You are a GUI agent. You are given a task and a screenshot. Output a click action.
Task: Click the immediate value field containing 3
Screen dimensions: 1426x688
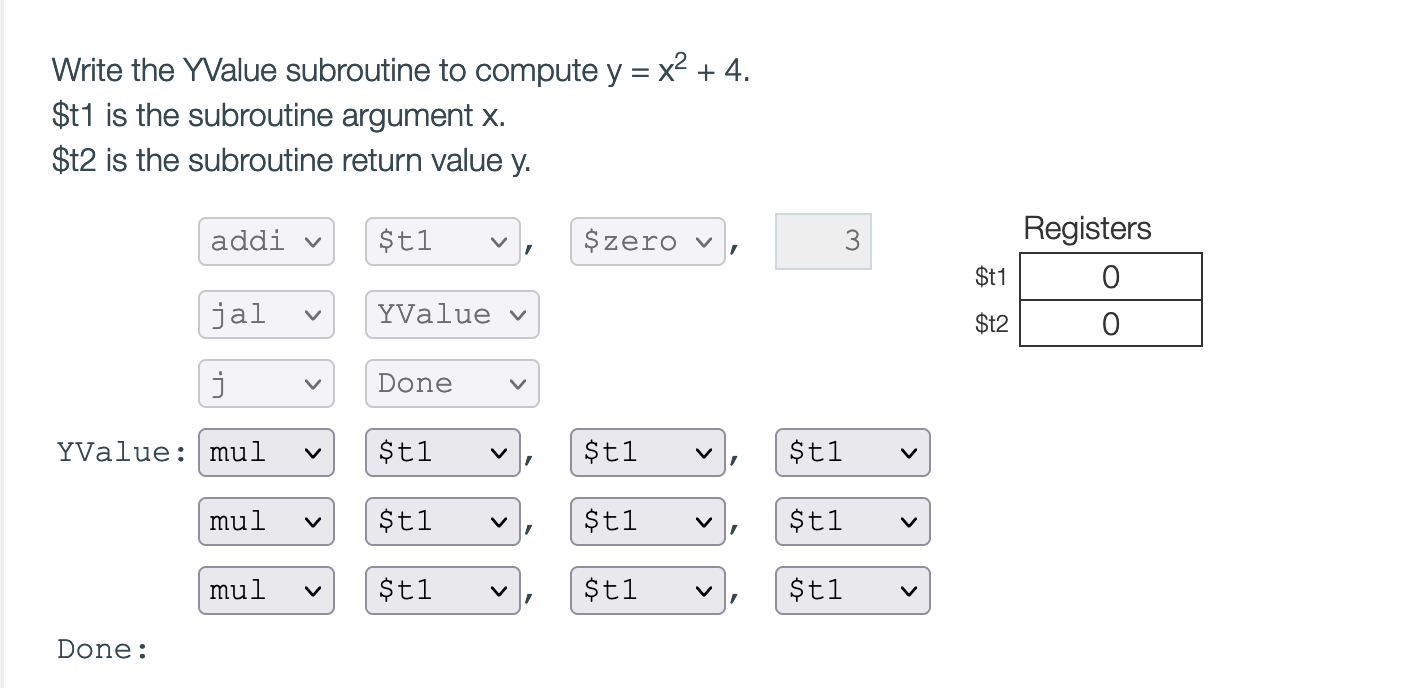tap(823, 241)
